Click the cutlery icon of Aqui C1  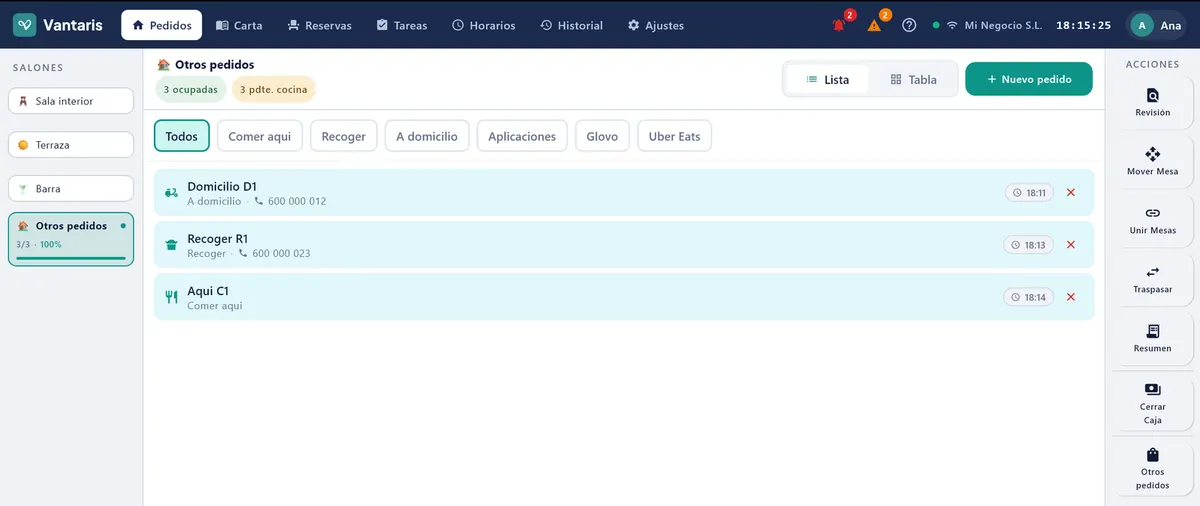171,296
